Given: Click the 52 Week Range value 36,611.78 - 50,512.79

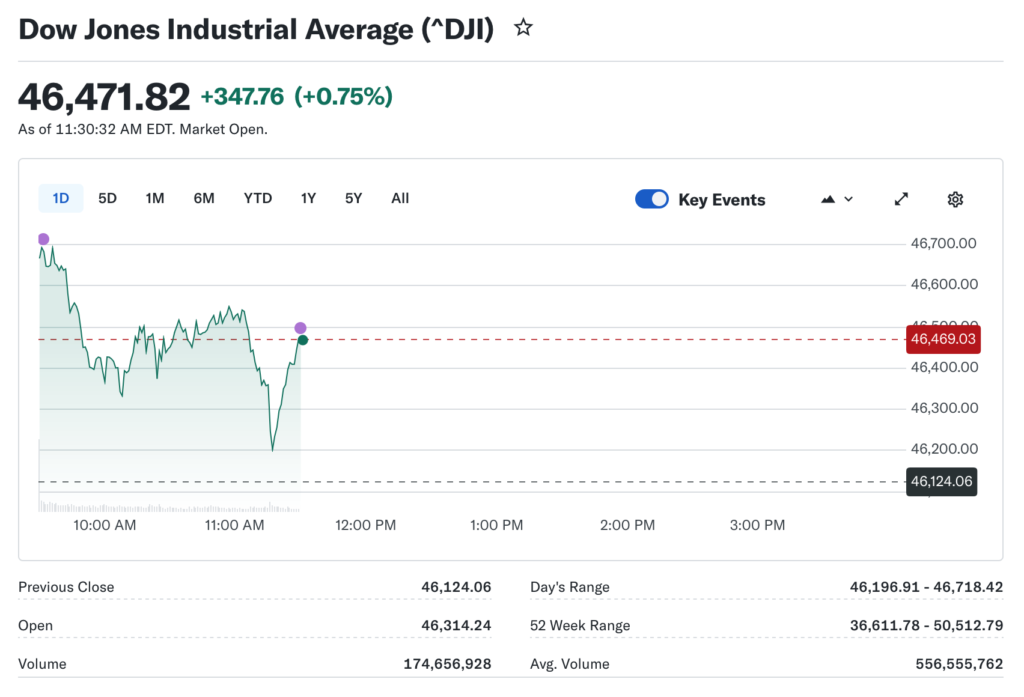Looking at the screenshot, I should click(926, 626).
